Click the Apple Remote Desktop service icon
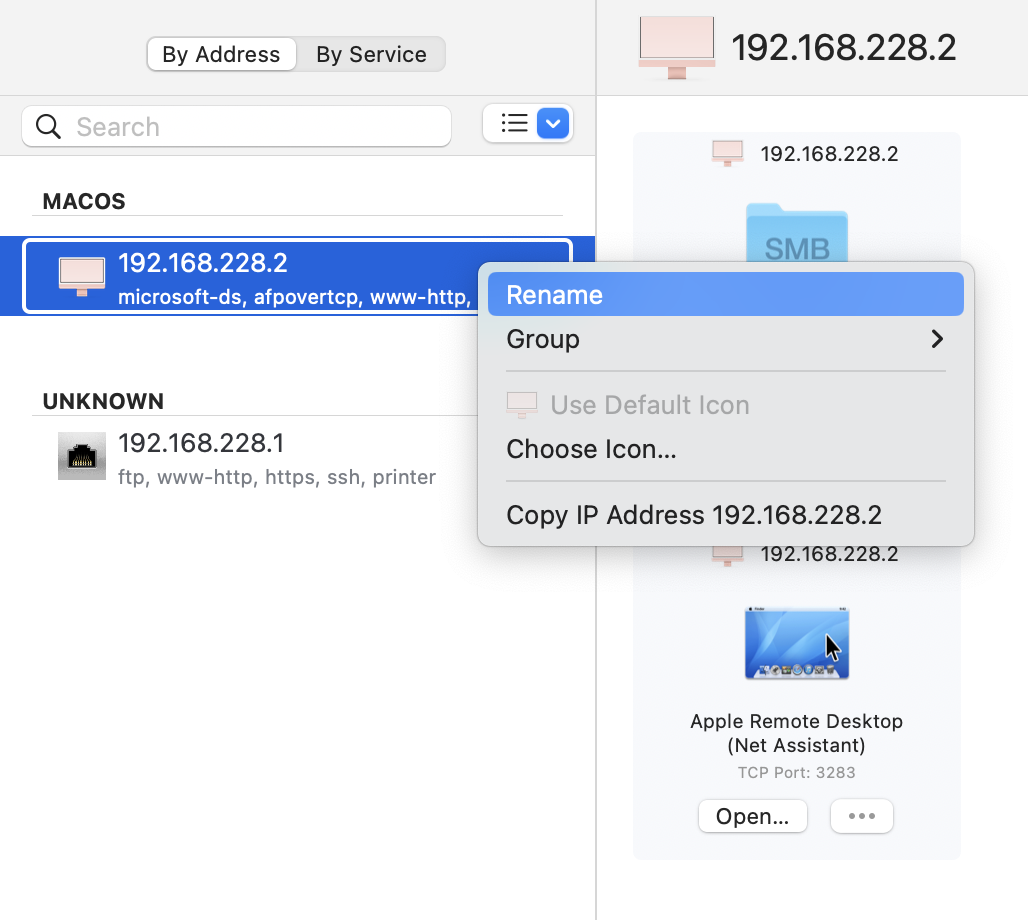Image resolution: width=1028 pixels, height=920 pixels. 796,641
